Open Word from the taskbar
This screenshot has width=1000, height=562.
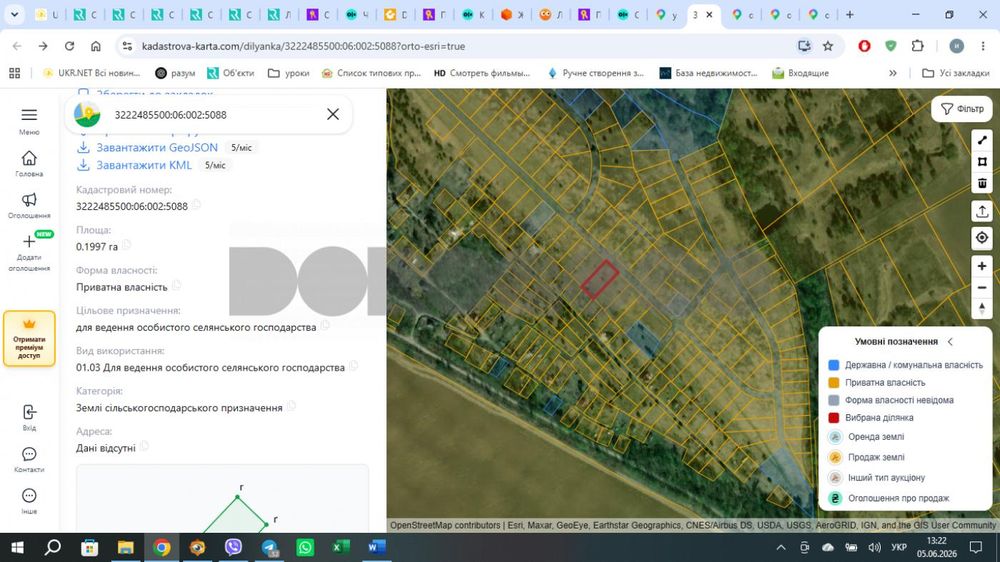[376, 547]
